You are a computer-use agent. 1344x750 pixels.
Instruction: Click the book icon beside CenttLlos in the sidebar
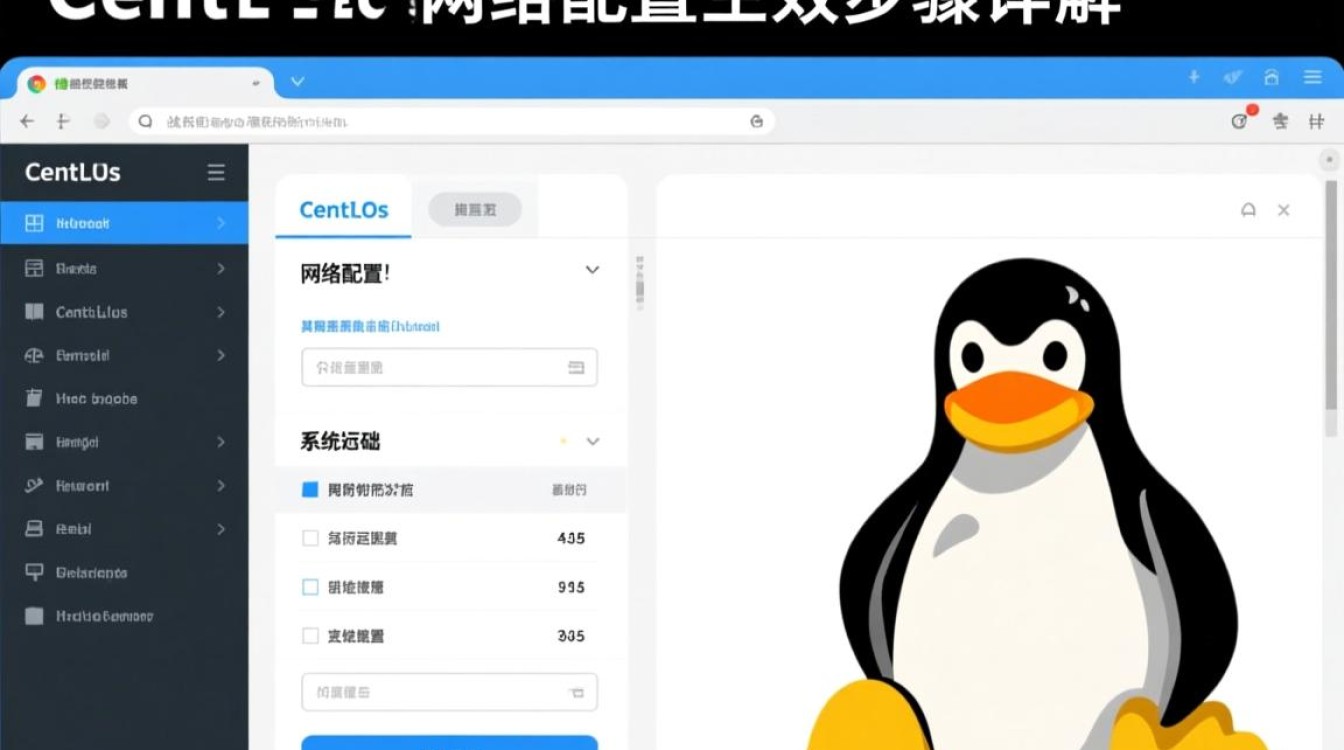tap(34, 312)
